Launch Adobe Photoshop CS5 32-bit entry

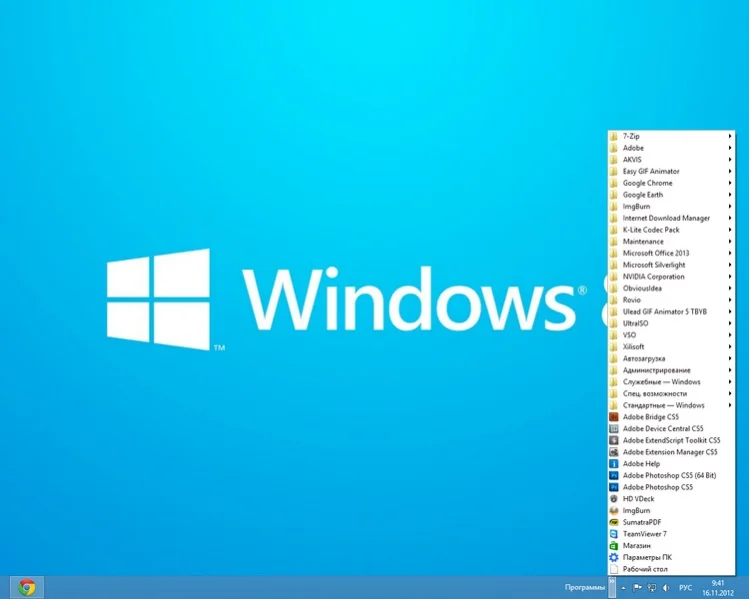click(x=671, y=487)
